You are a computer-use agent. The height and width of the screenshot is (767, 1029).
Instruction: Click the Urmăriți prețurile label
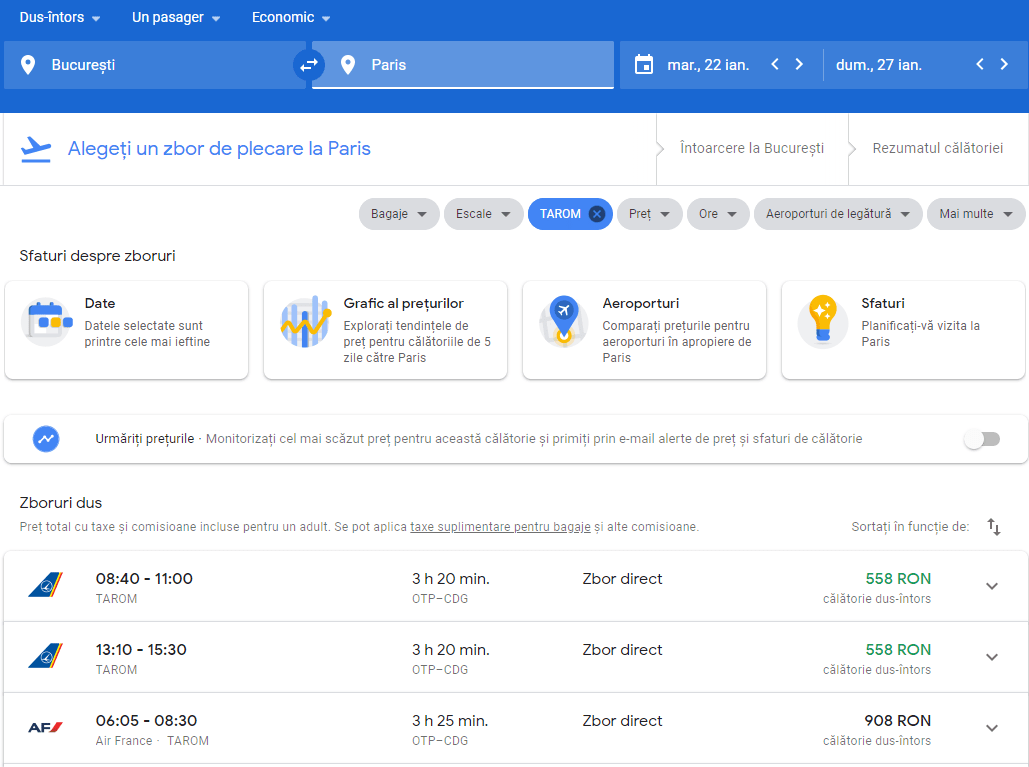(145, 439)
